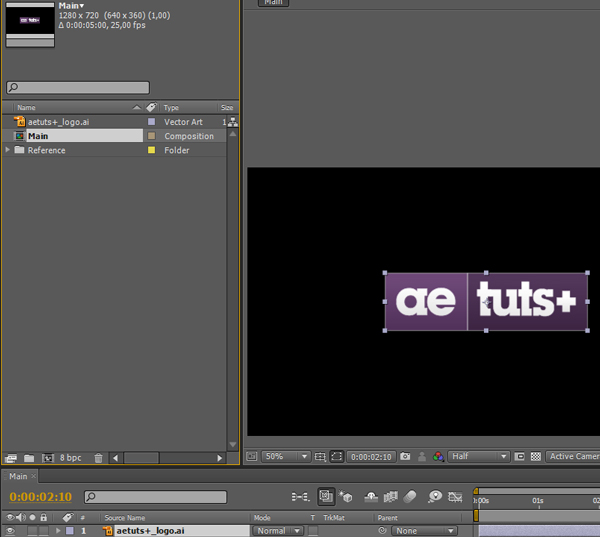Screen dimensions: 600x537
Task: Click the eye video column header
Action: (x=10, y=517)
